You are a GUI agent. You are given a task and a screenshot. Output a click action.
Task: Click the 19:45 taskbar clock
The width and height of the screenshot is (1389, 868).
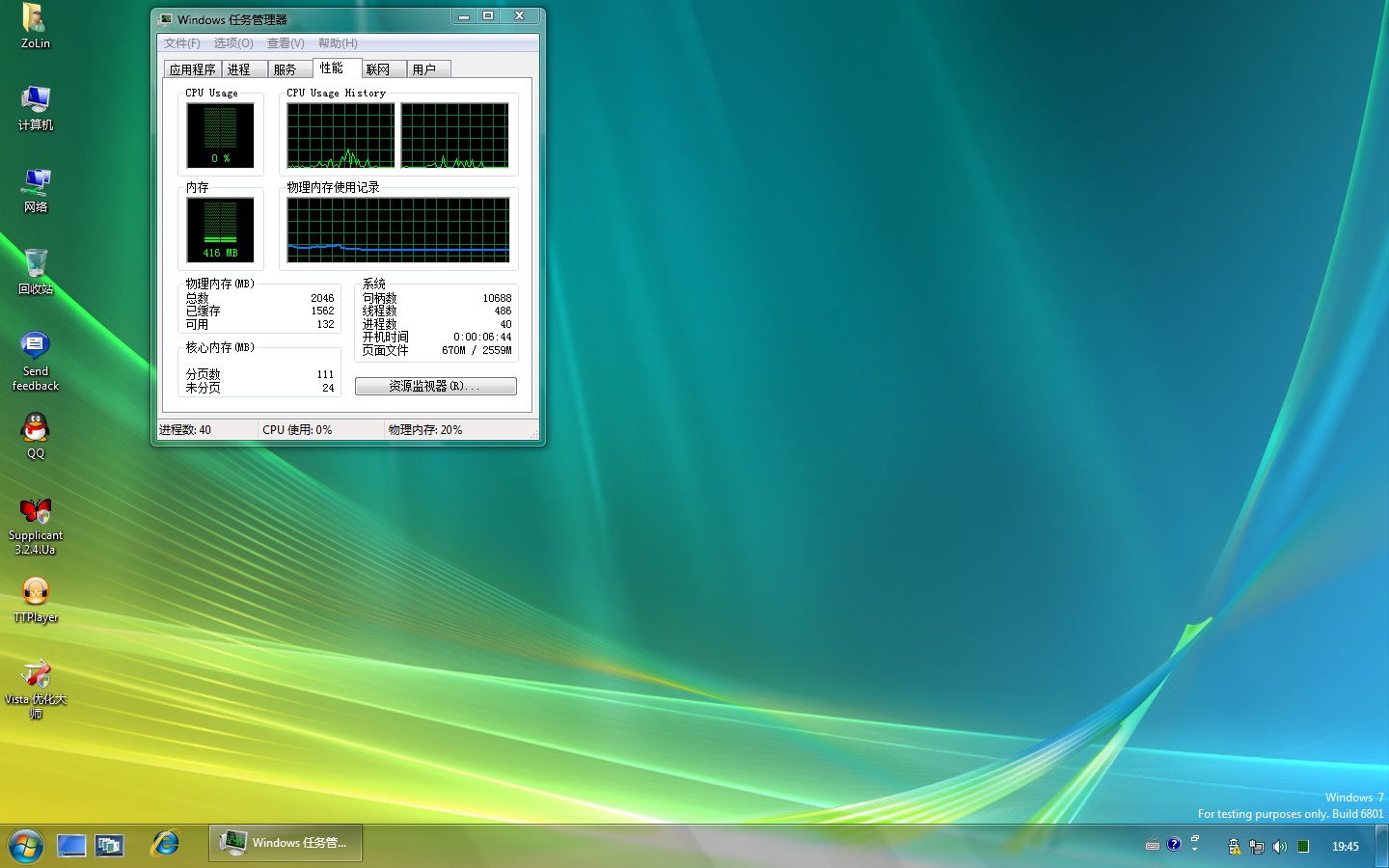click(1345, 846)
